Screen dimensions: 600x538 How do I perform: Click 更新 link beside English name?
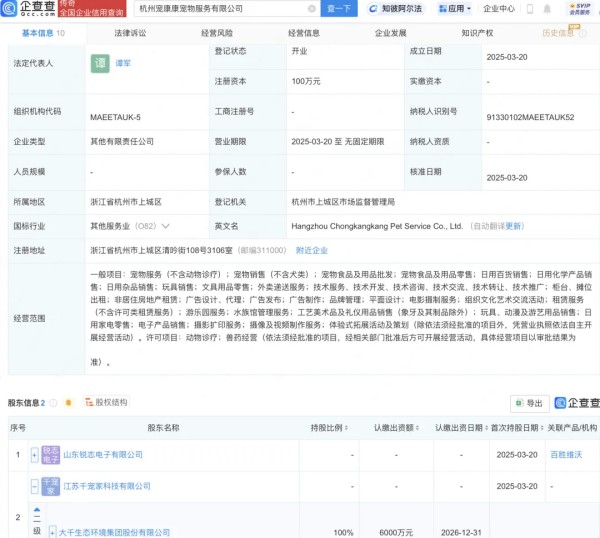(x=513, y=226)
